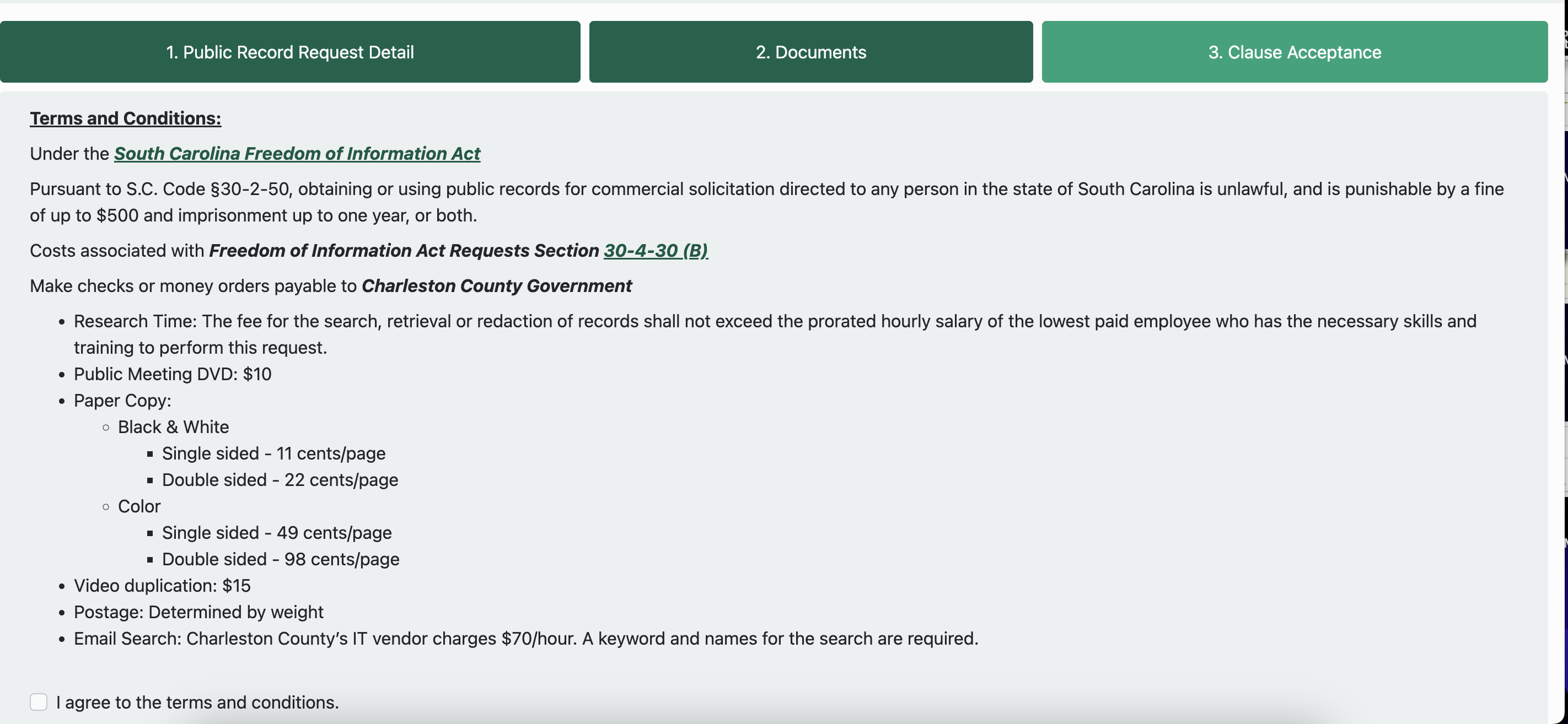Click the Color sub-item
Viewport: 1568px width, 724px height.
click(x=139, y=506)
